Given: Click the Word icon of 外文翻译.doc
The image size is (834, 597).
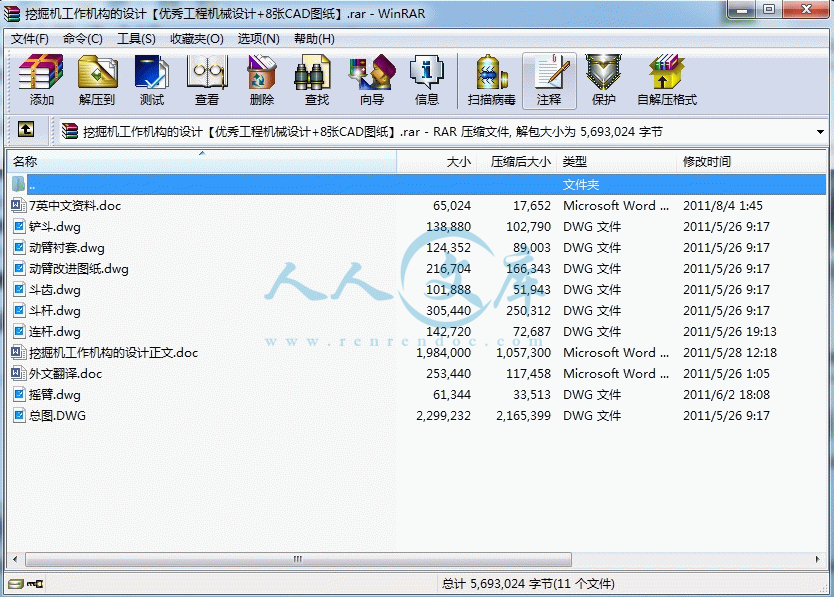Looking at the screenshot, I should click(19, 374).
